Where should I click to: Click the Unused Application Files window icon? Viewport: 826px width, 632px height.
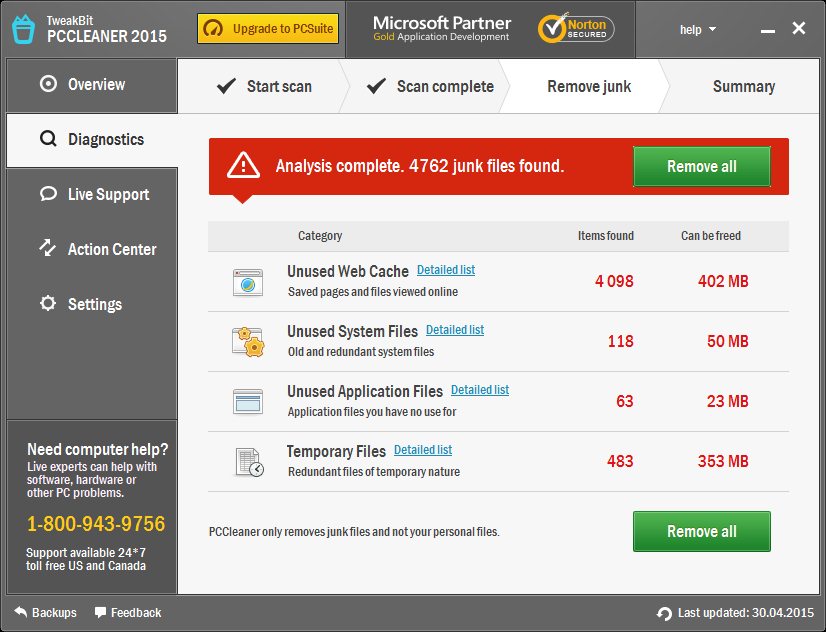[x=248, y=402]
